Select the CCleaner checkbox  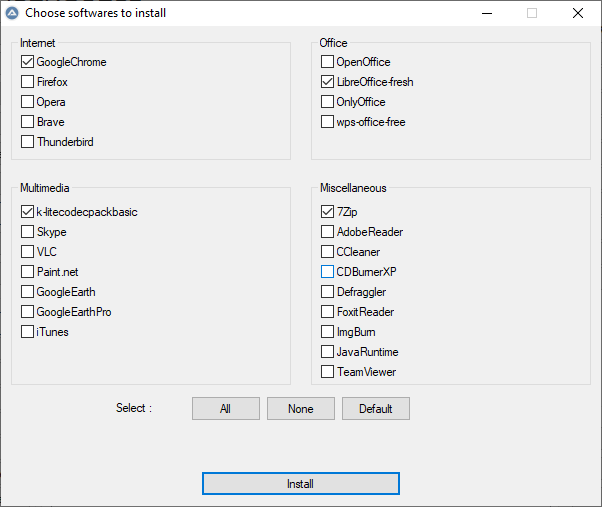[327, 251]
